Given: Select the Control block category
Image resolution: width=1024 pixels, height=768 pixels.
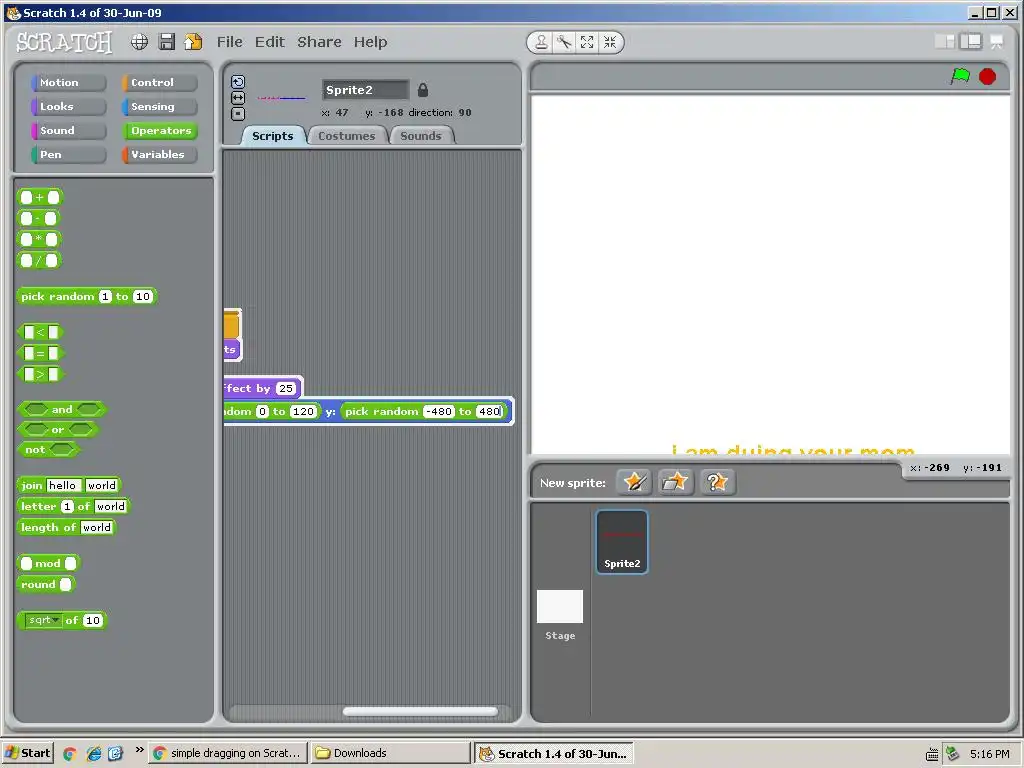Looking at the screenshot, I should 159,82.
